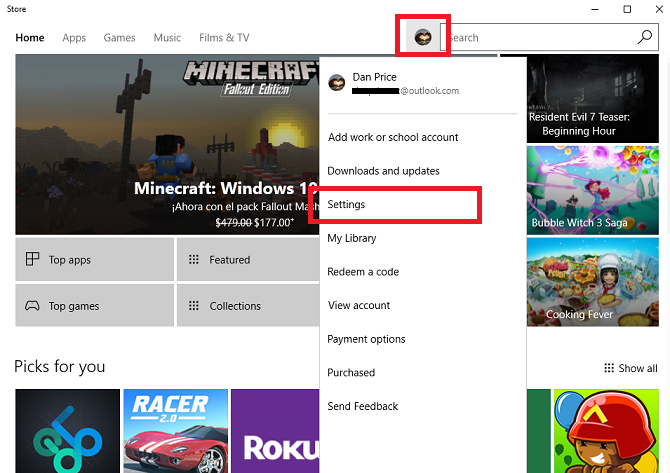Click the Collections dots icon

point(194,306)
